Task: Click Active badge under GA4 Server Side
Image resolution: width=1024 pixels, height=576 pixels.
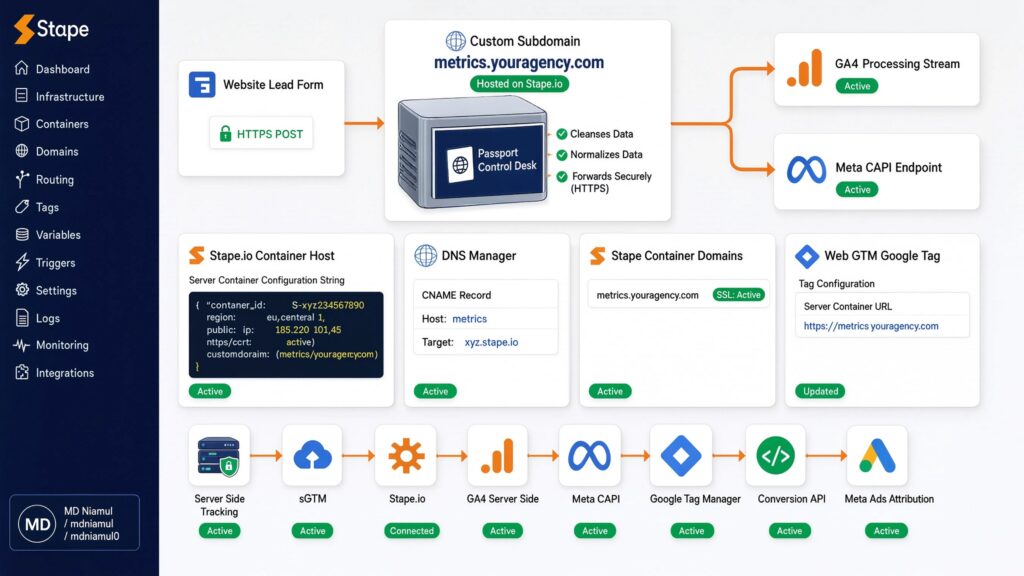Action: [x=502, y=531]
